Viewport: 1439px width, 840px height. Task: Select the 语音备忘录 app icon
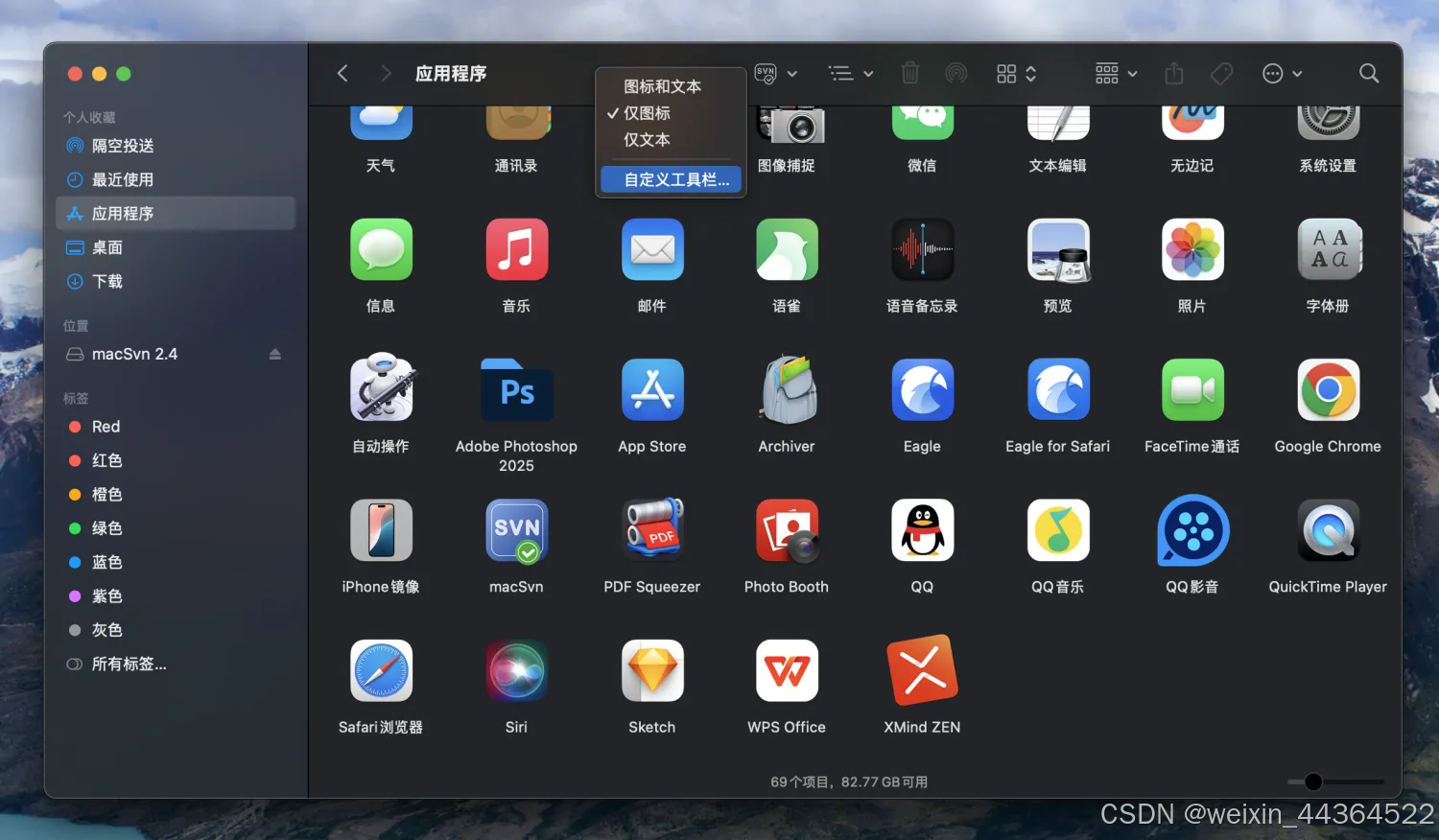[x=922, y=249]
